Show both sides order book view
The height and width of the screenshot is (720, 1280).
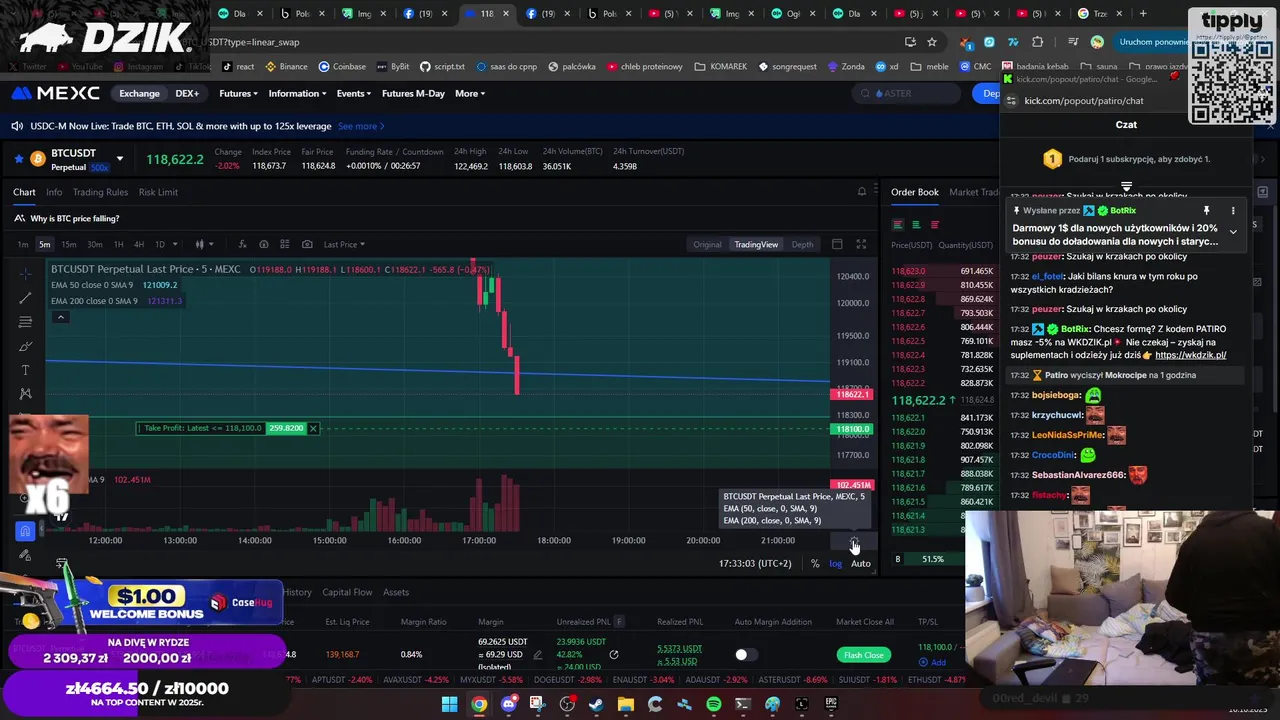(898, 225)
